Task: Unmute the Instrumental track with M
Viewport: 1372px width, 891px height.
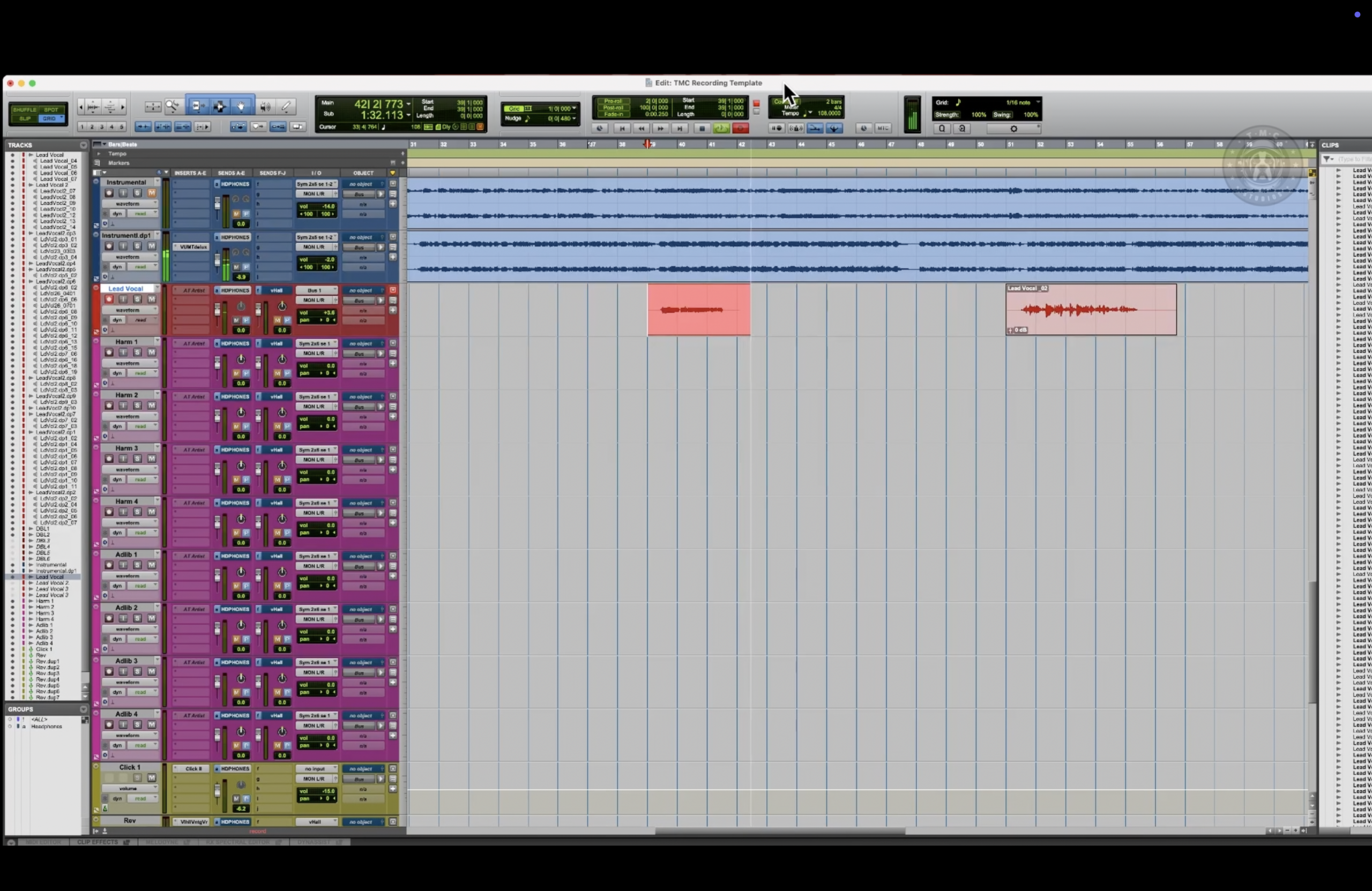Action: (x=152, y=192)
